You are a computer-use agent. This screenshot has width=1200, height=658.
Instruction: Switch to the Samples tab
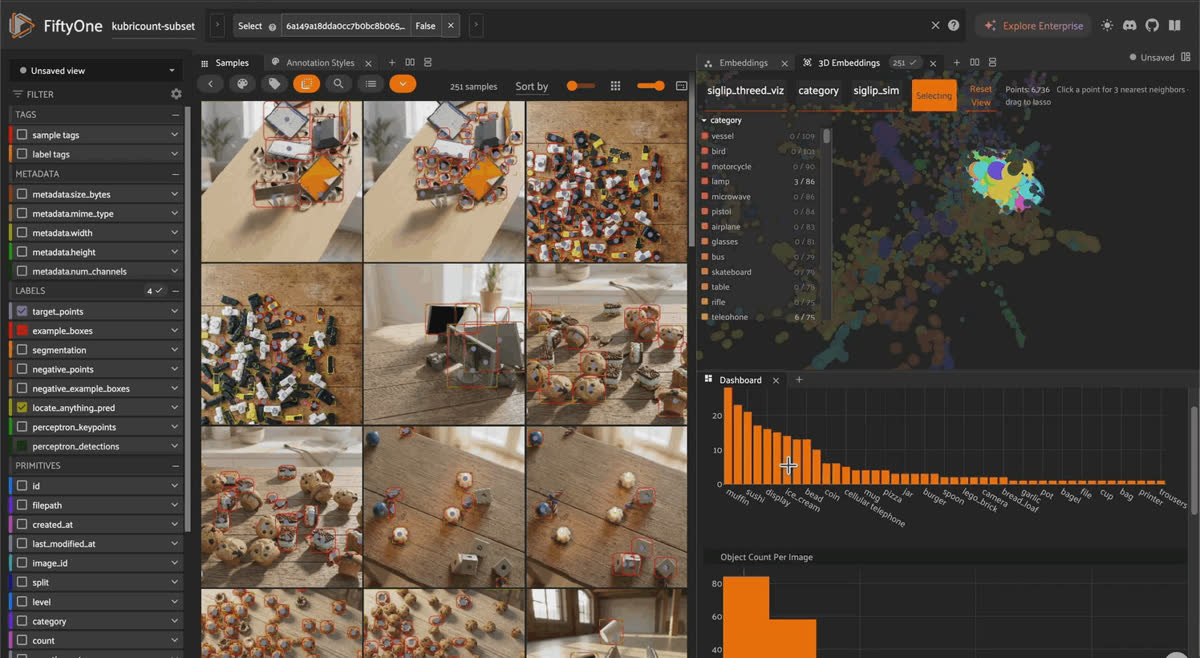coord(225,63)
